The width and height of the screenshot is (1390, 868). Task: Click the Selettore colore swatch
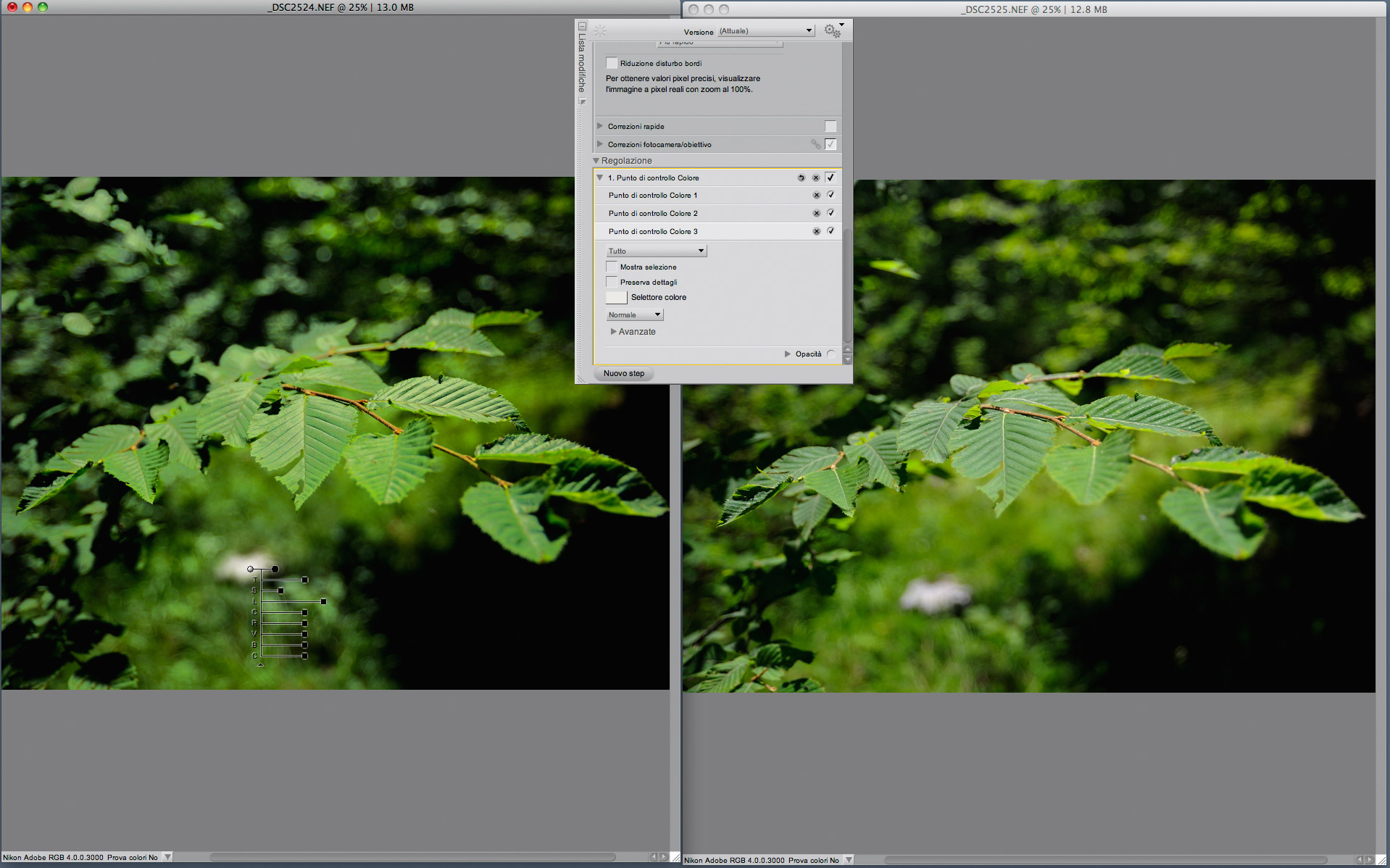point(616,297)
